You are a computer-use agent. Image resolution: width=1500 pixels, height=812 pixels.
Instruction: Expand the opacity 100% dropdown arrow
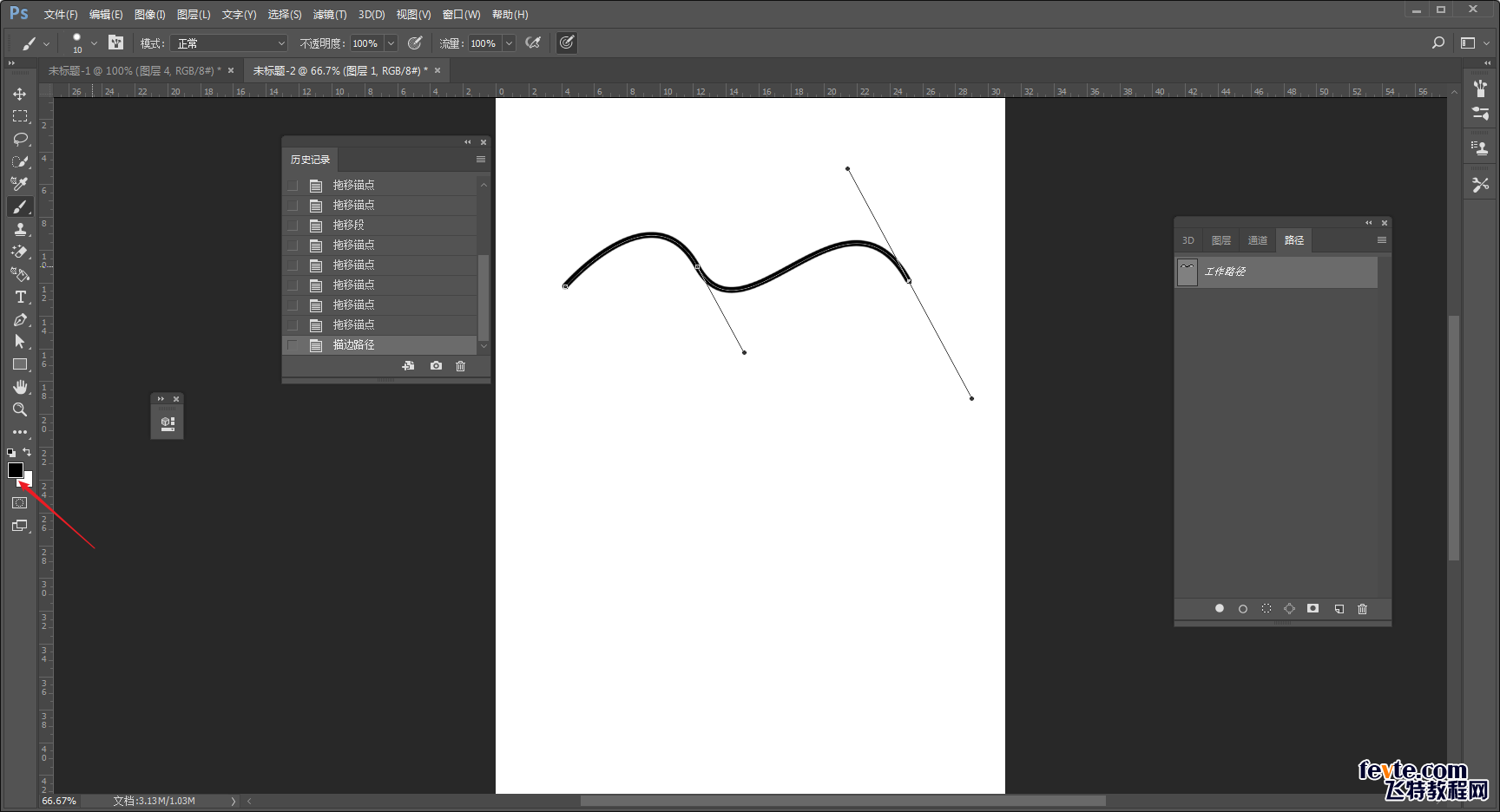[391, 43]
